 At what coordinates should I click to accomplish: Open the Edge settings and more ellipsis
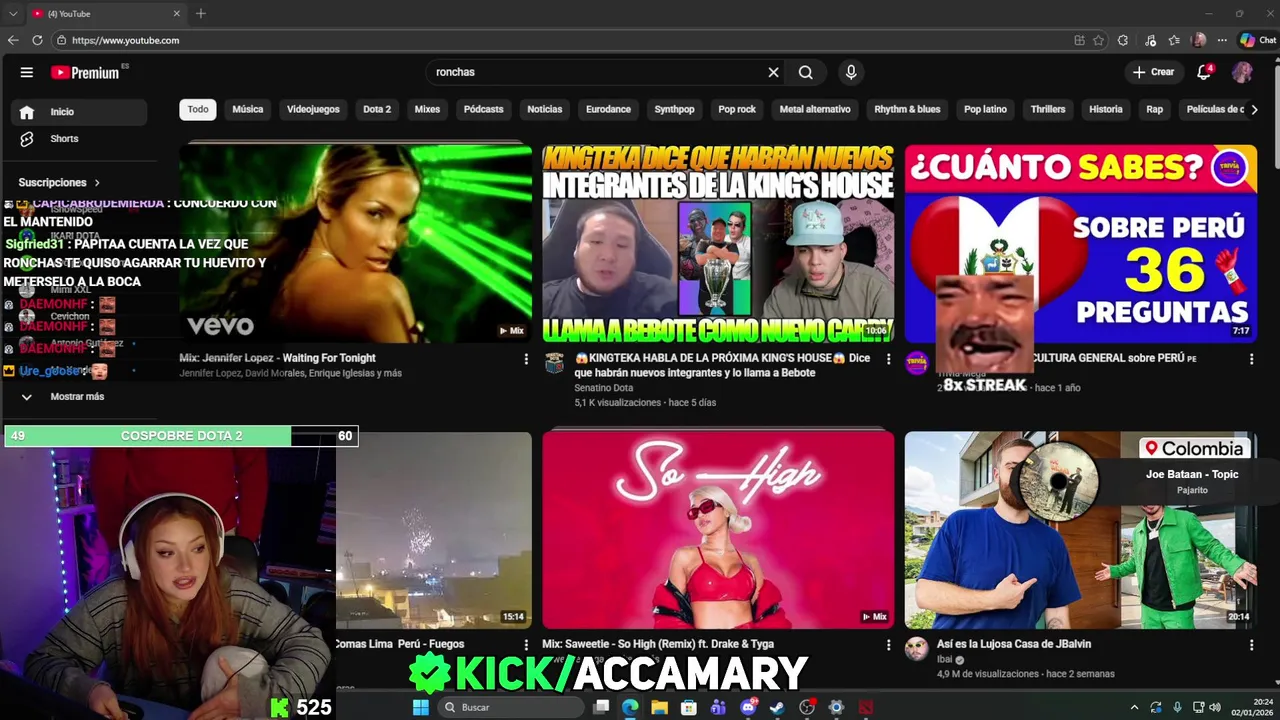click(x=1222, y=40)
